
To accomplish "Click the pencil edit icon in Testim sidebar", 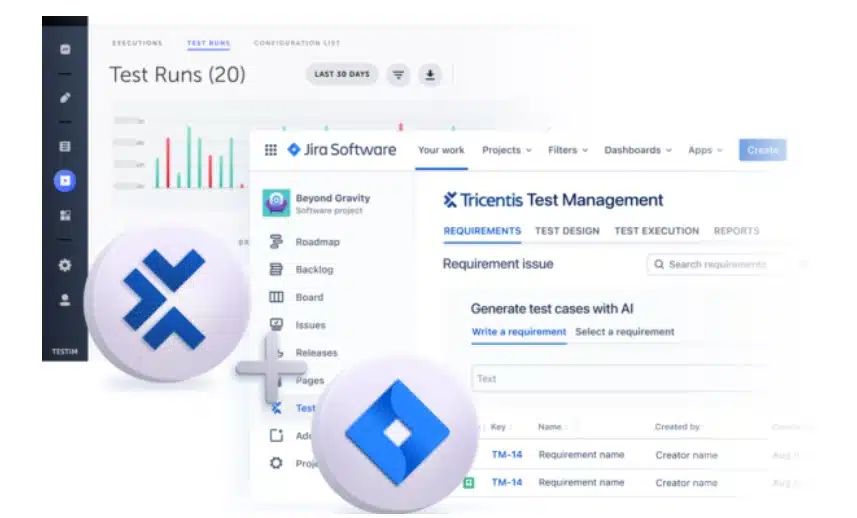I will click(x=65, y=98).
